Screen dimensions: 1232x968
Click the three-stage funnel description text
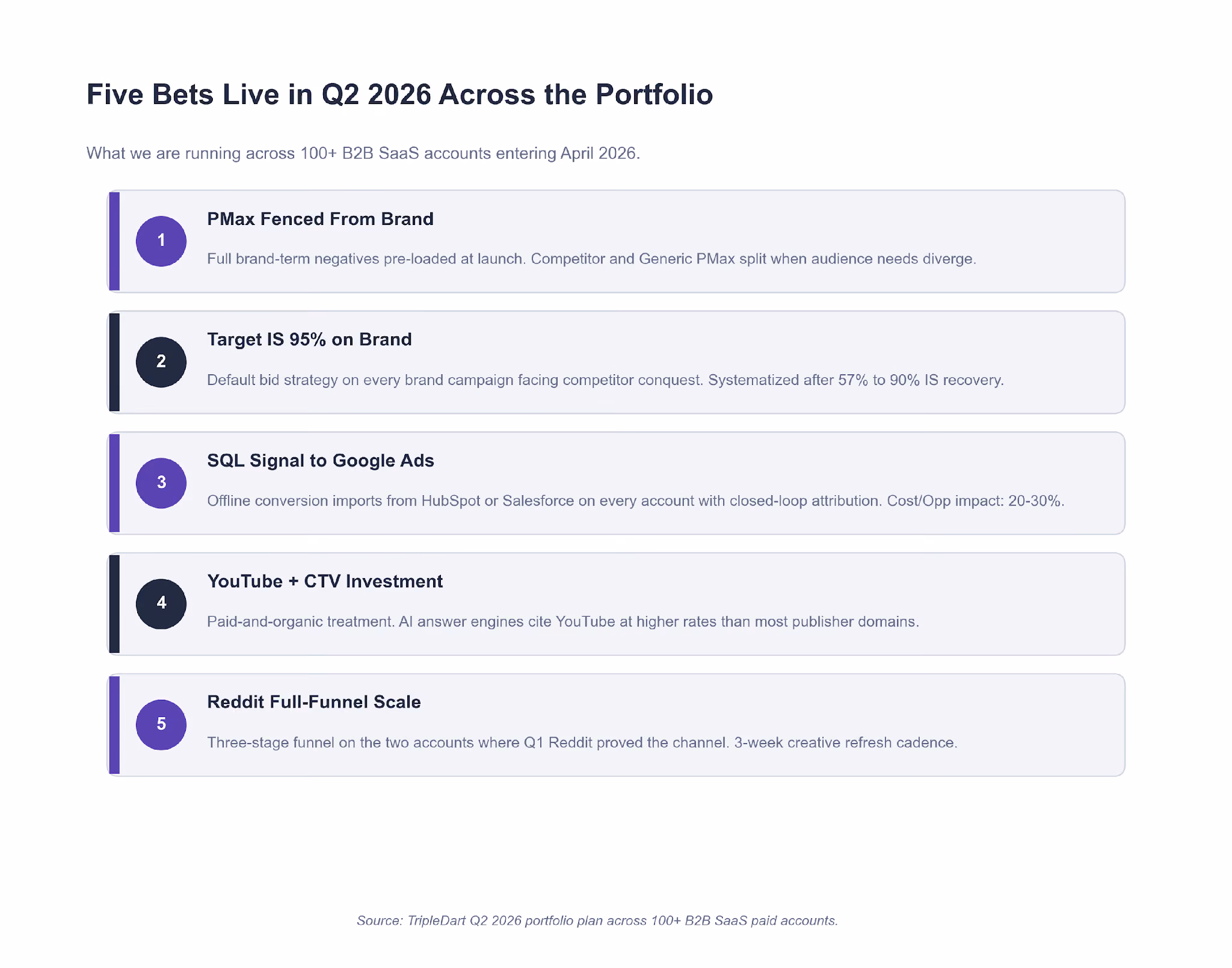[x=582, y=742]
